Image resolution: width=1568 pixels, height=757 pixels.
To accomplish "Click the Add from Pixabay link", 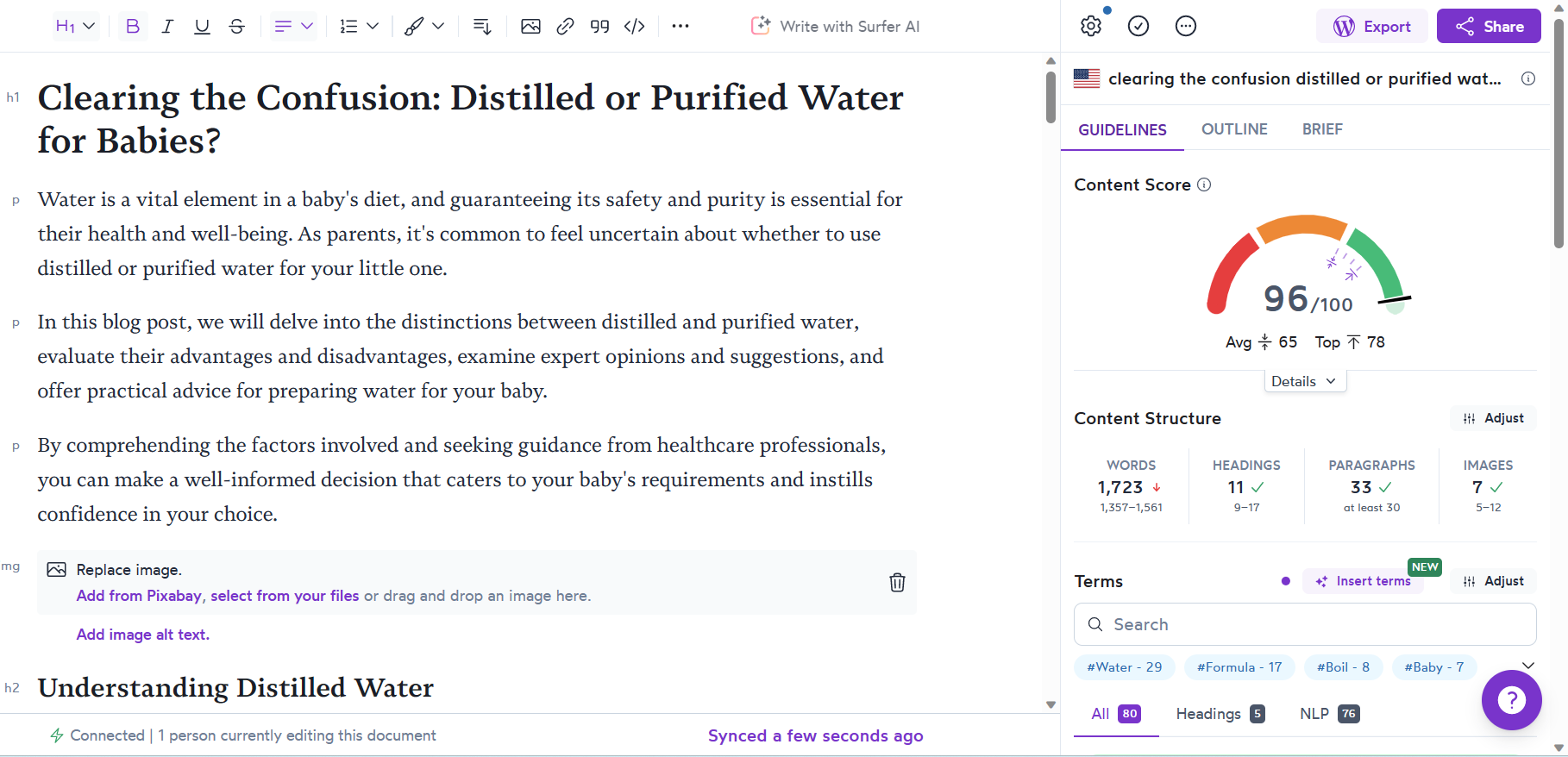I will [x=139, y=596].
